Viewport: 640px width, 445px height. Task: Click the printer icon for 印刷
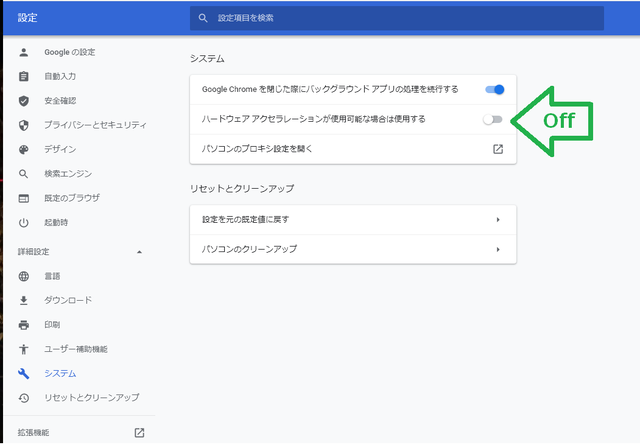[x=24, y=325]
